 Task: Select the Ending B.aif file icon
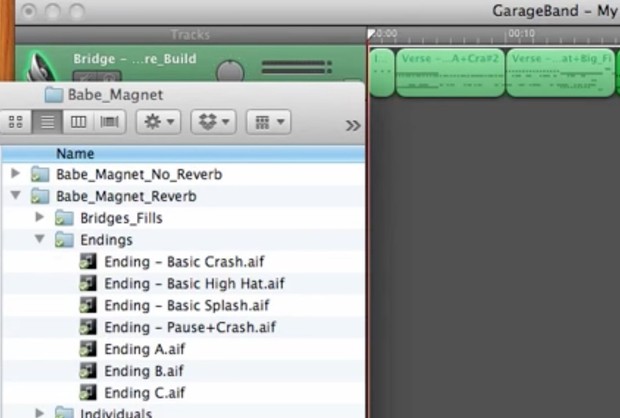point(88,371)
